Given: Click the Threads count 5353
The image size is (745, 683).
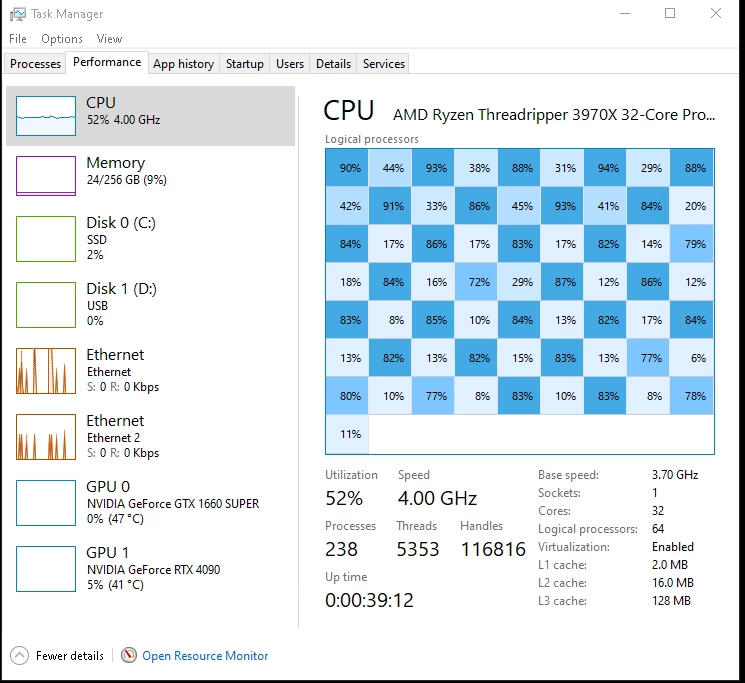Looking at the screenshot, I should pos(418,550).
